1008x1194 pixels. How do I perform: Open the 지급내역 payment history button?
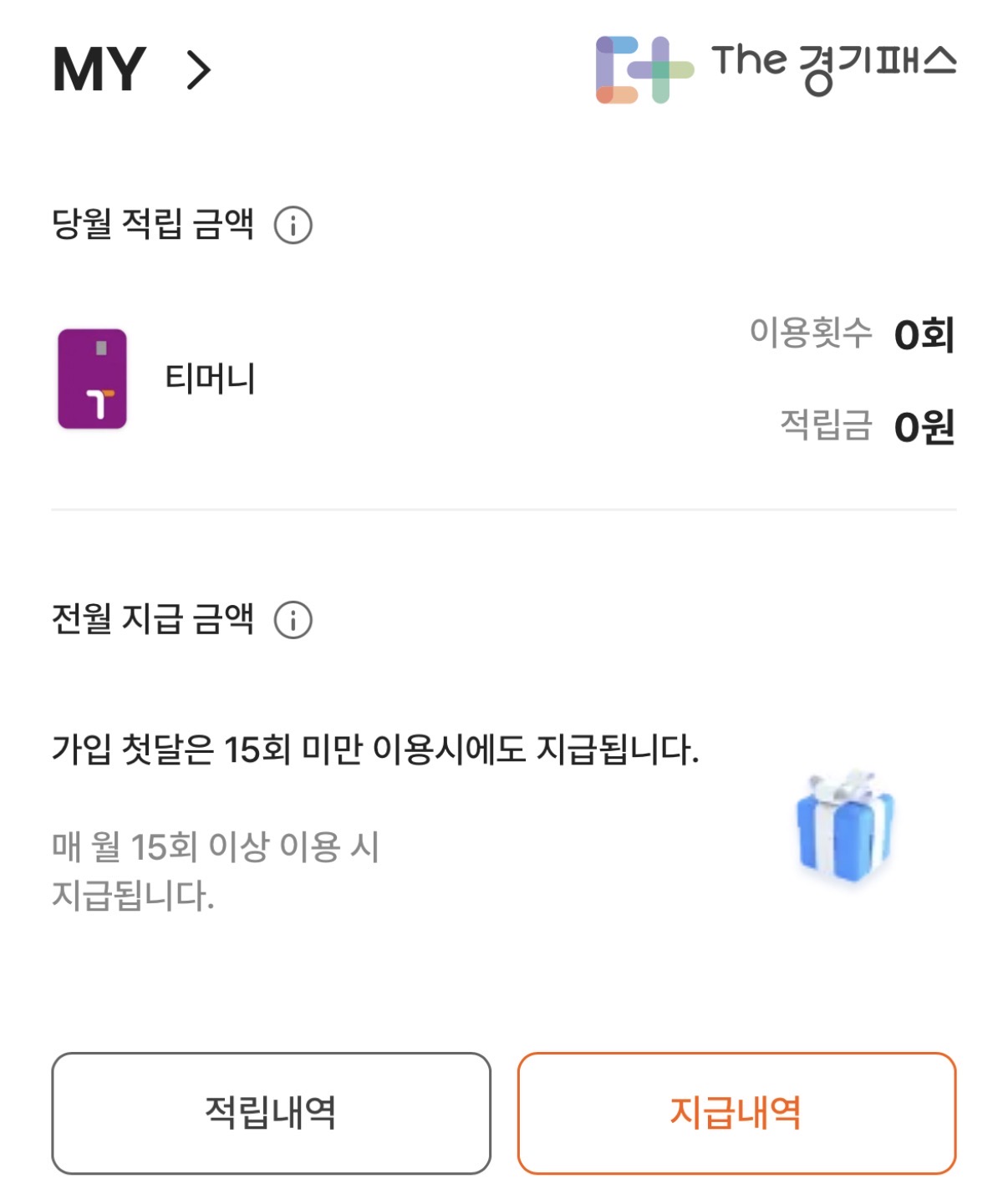pos(736,1113)
